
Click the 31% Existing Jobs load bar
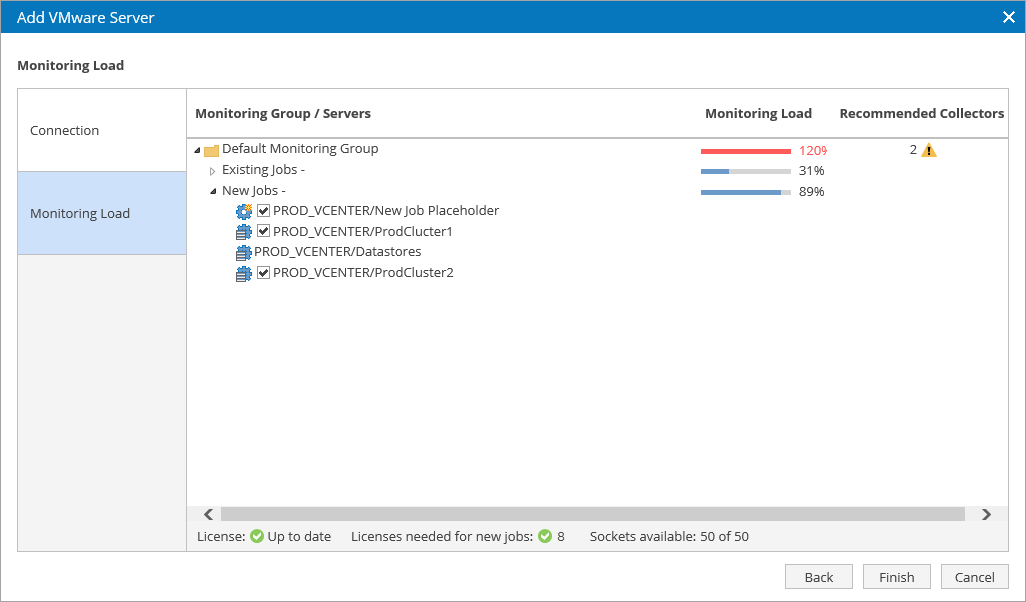[x=745, y=171]
